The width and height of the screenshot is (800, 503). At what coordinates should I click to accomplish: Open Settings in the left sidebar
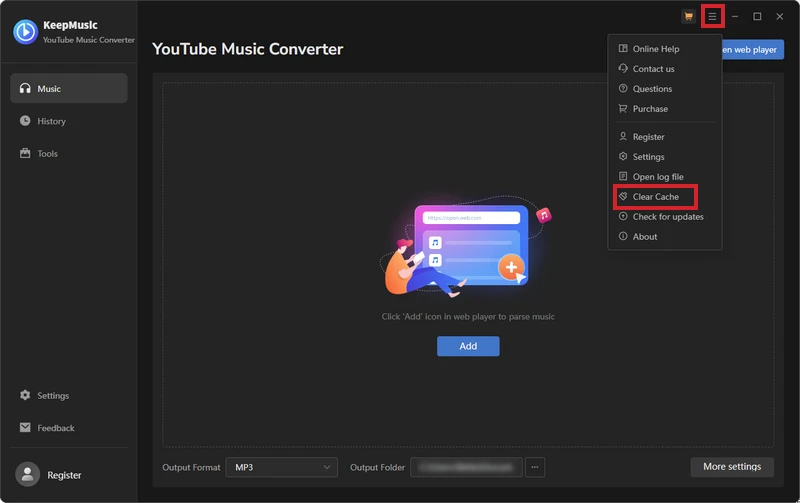69,395
